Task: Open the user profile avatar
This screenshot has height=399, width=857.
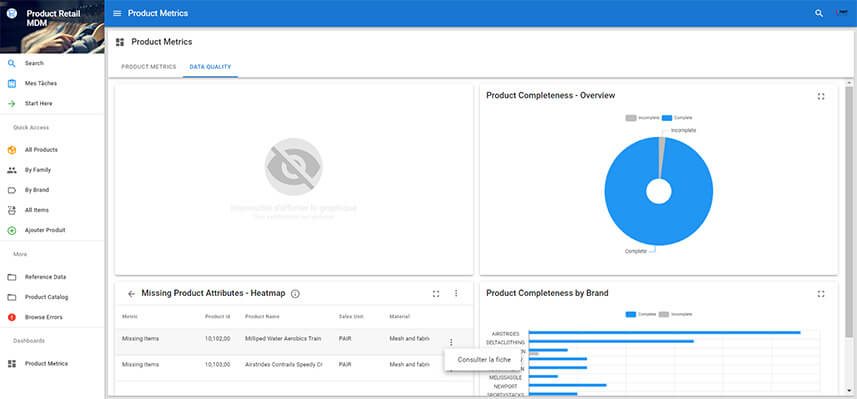Action: tap(842, 13)
